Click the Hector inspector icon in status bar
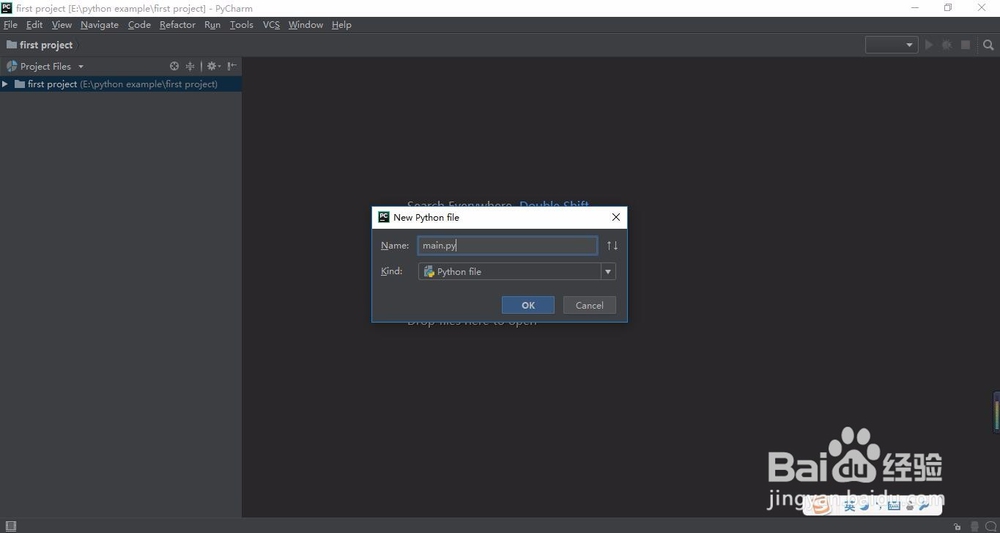 pyautogui.click(x=974, y=527)
